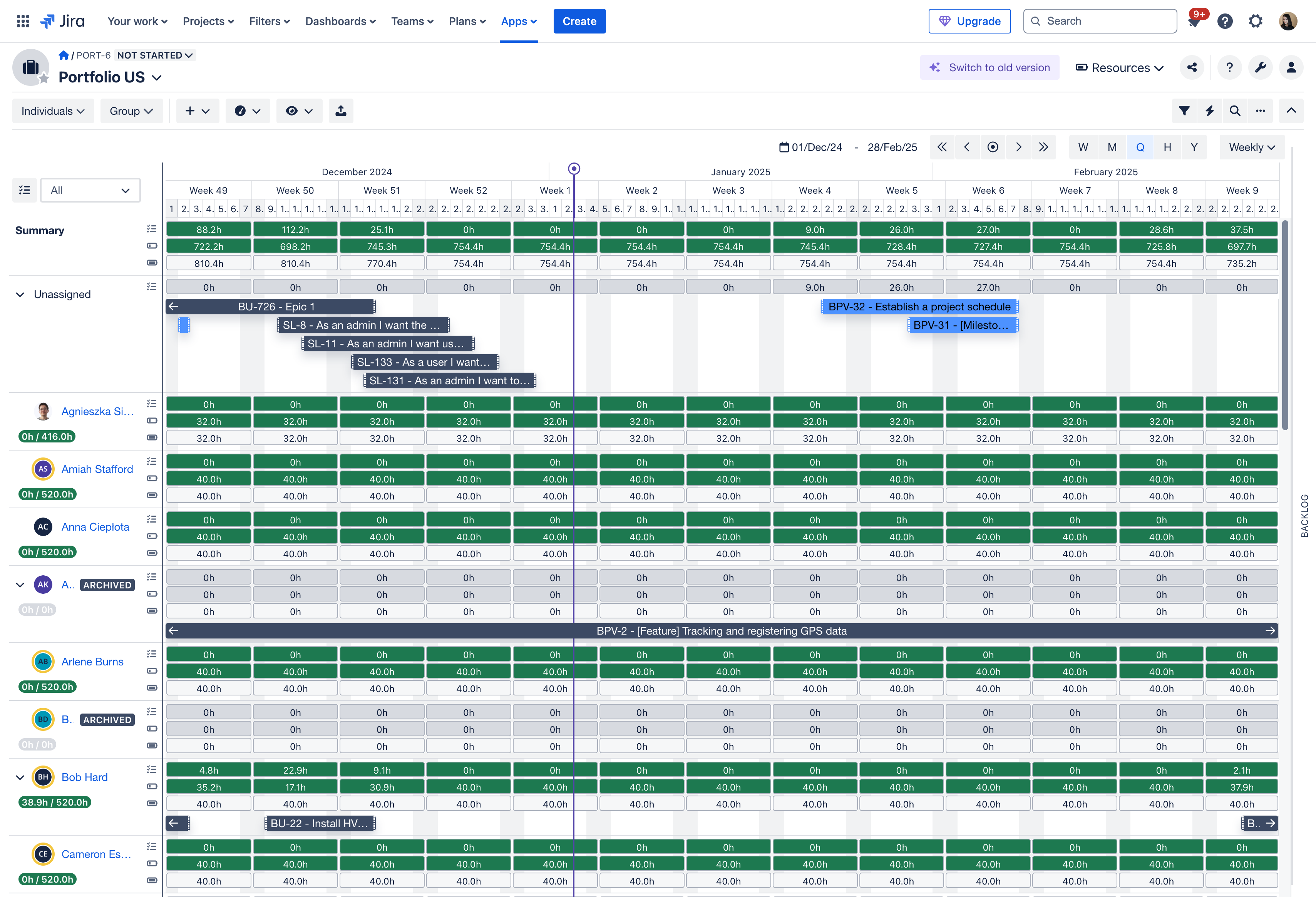Jump to today with the target icon

(992, 147)
